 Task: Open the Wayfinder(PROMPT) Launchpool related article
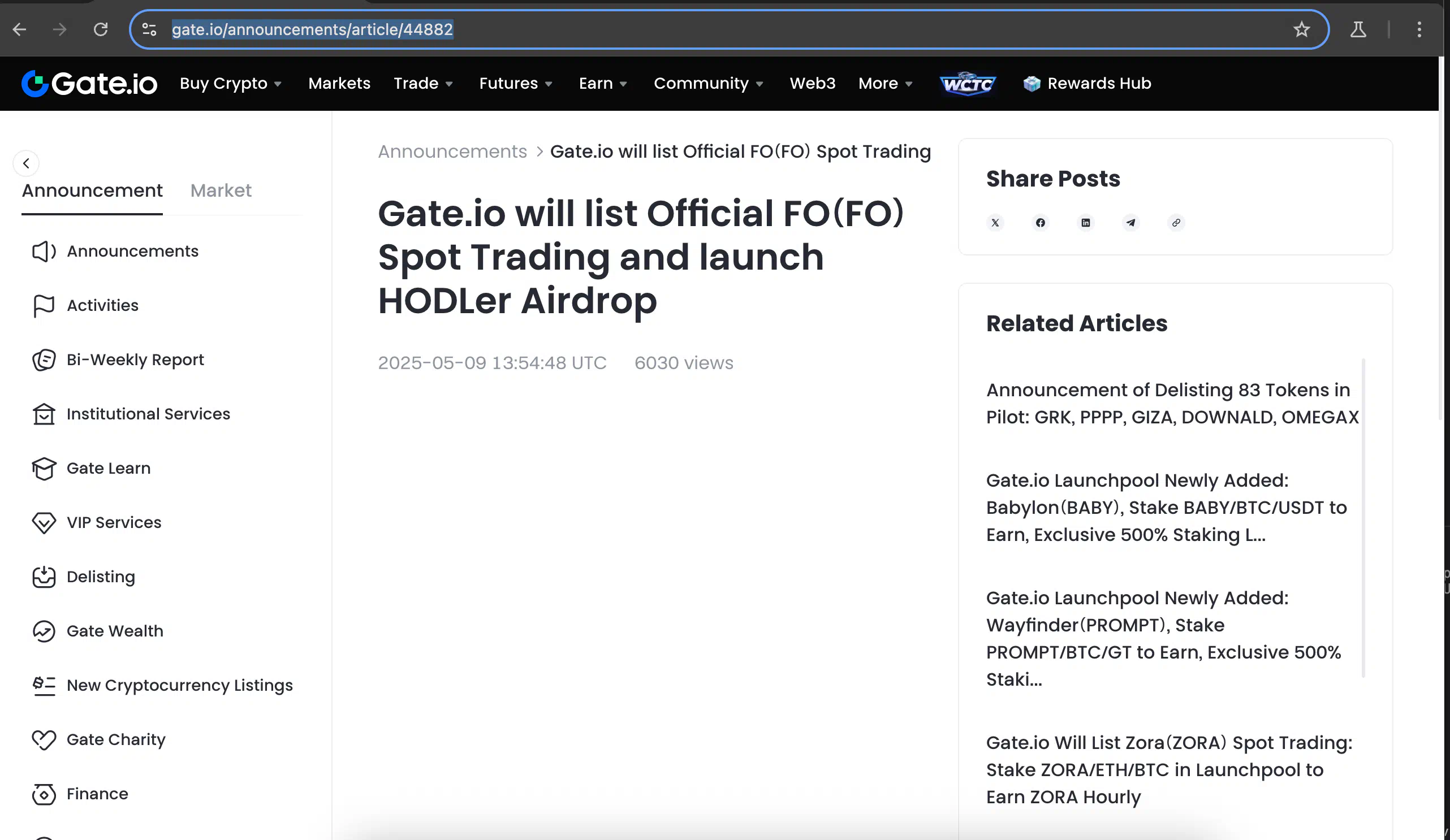[1163, 639]
